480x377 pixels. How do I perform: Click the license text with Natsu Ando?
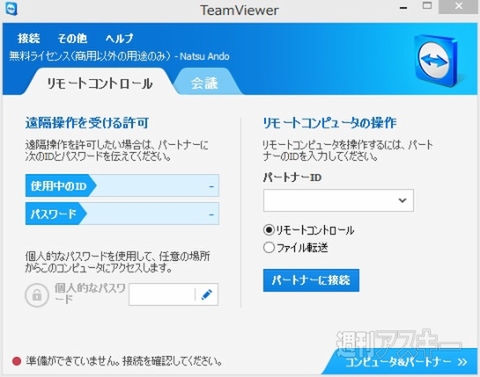pos(119,56)
